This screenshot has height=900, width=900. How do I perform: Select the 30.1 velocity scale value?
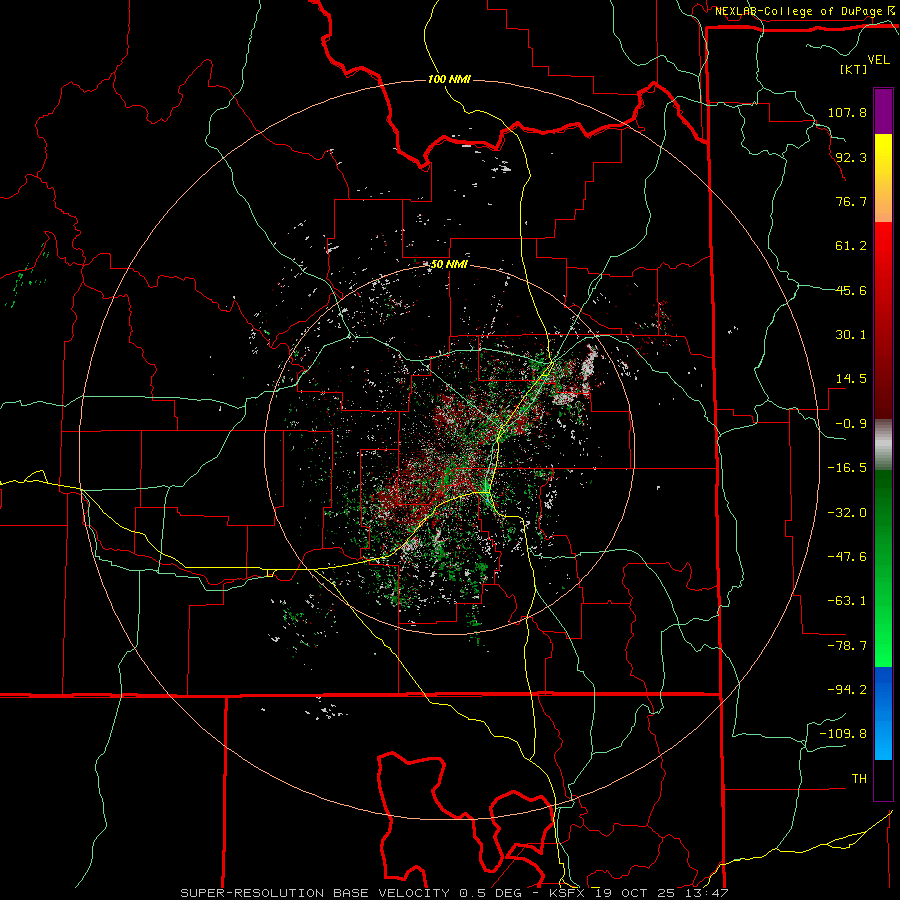[851, 335]
